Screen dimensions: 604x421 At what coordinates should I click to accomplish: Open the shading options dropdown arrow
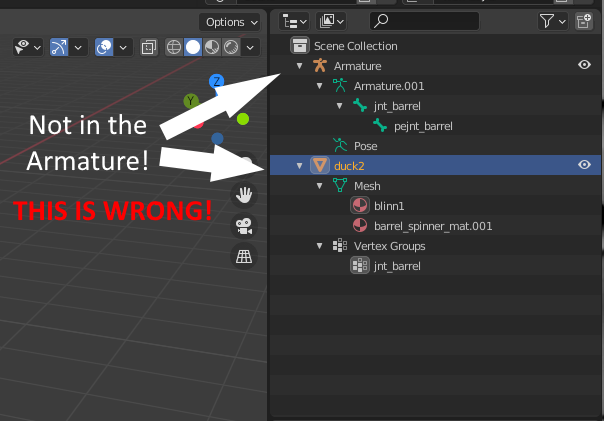point(250,47)
